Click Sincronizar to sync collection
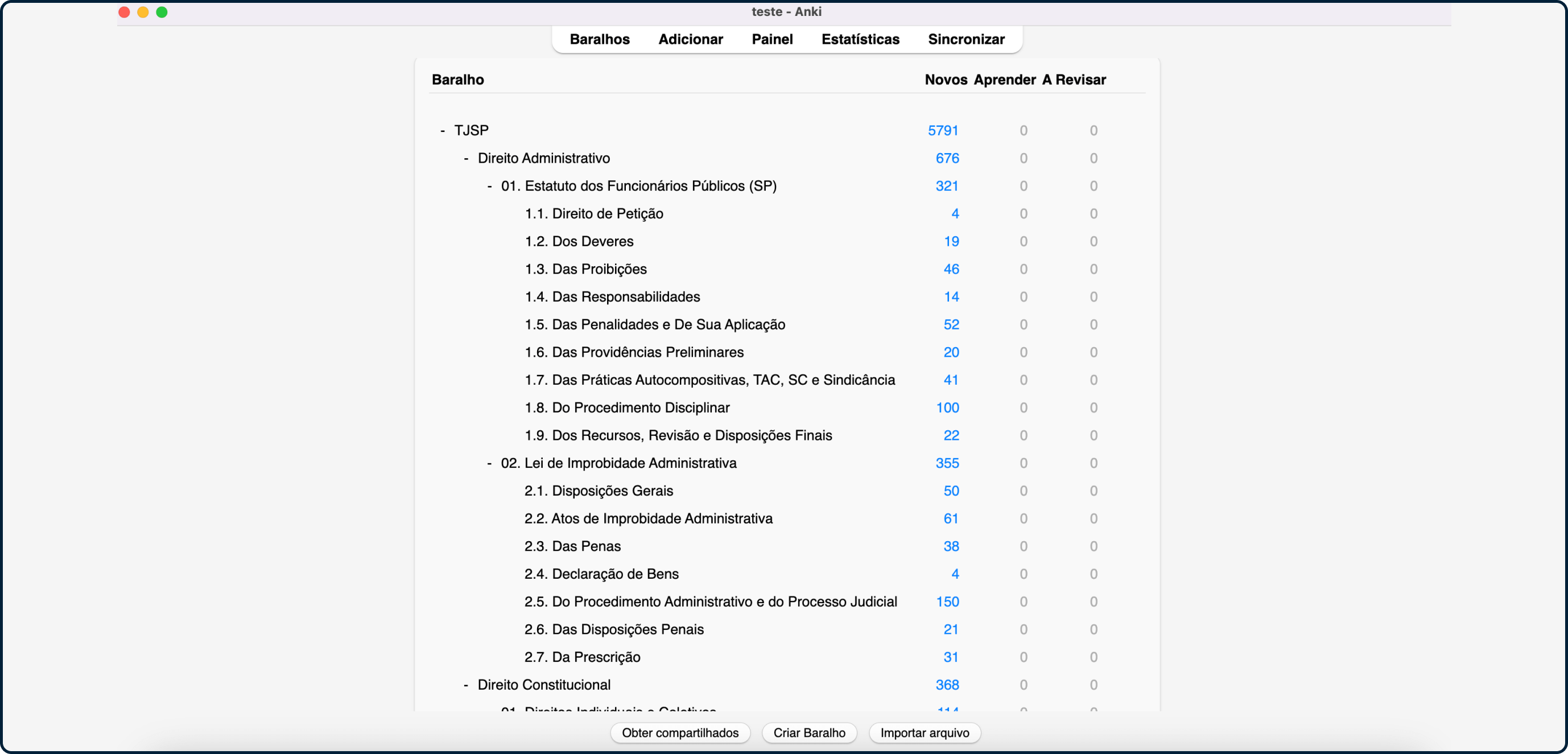 [x=966, y=39]
